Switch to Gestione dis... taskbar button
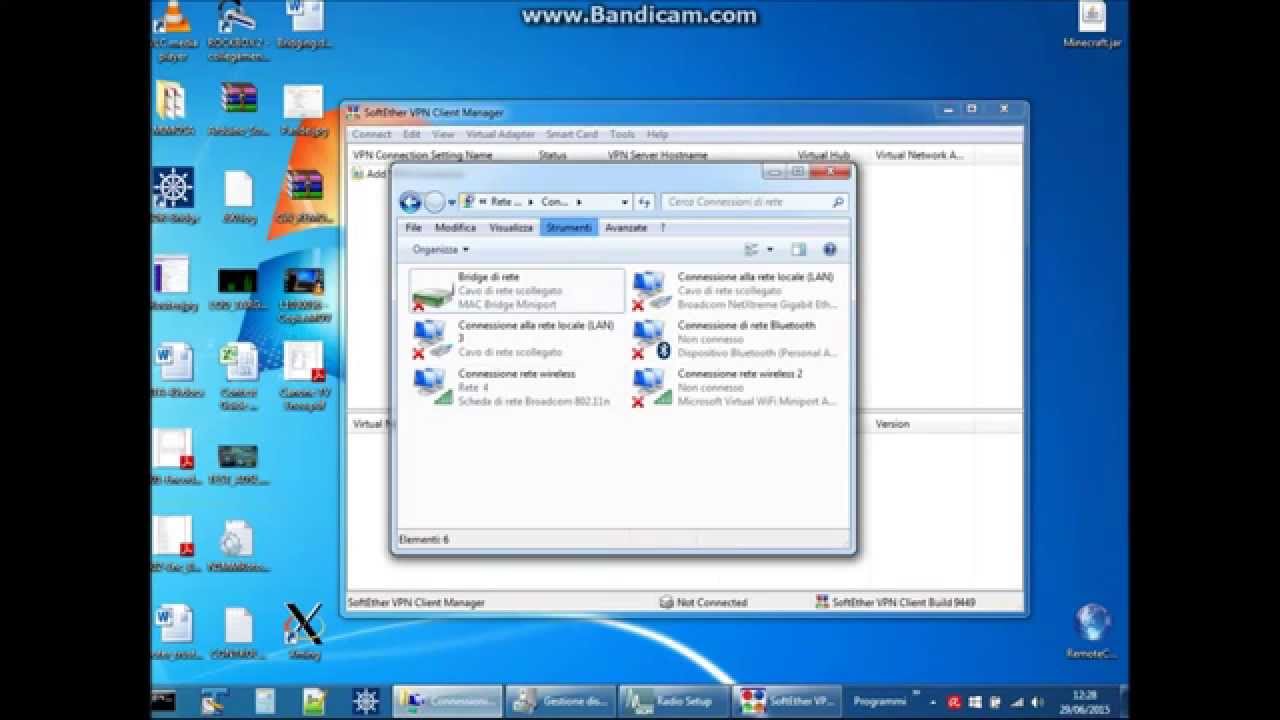1280x720 pixels. 561,701
